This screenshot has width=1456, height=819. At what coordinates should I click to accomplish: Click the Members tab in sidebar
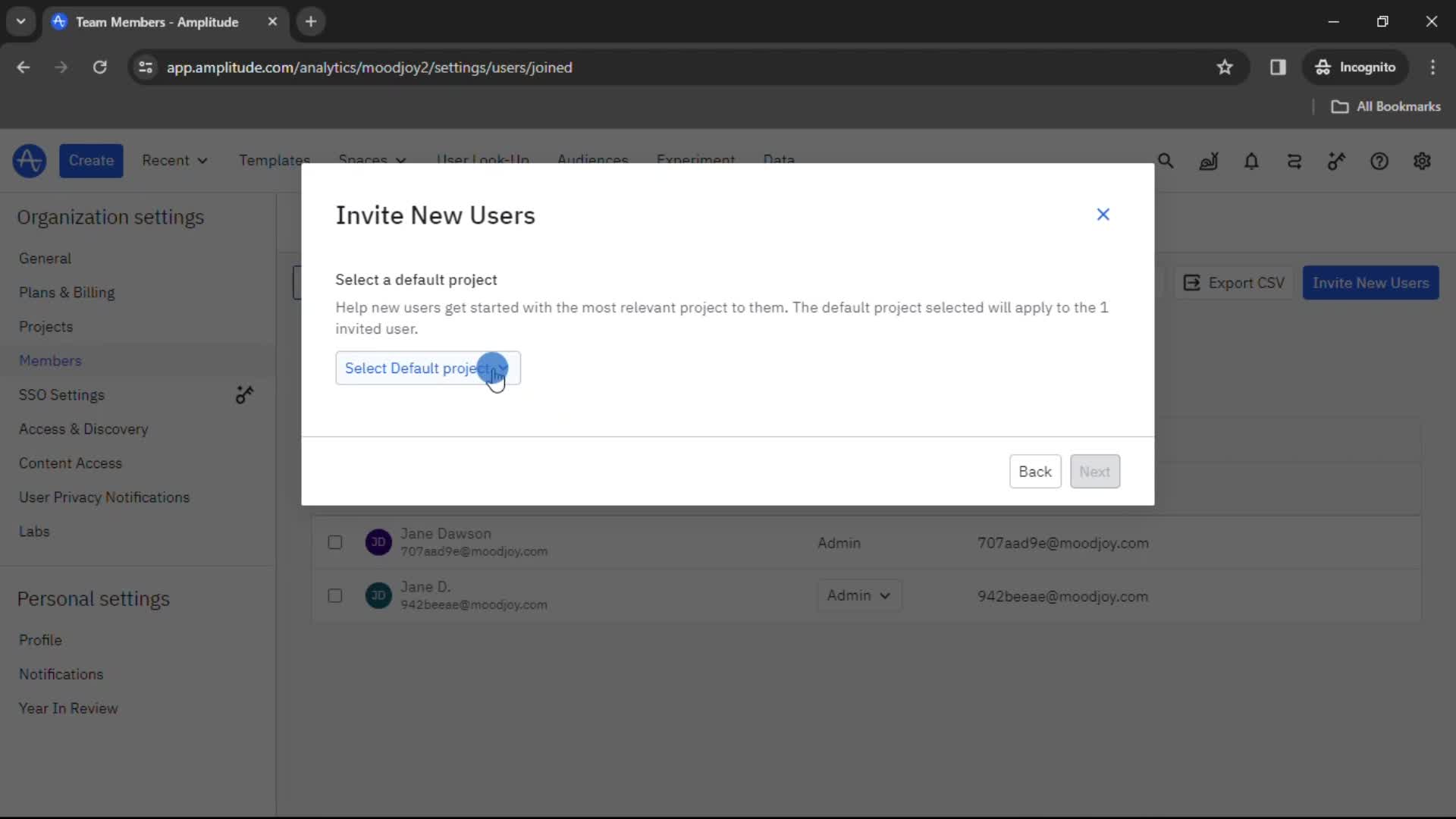(50, 360)
